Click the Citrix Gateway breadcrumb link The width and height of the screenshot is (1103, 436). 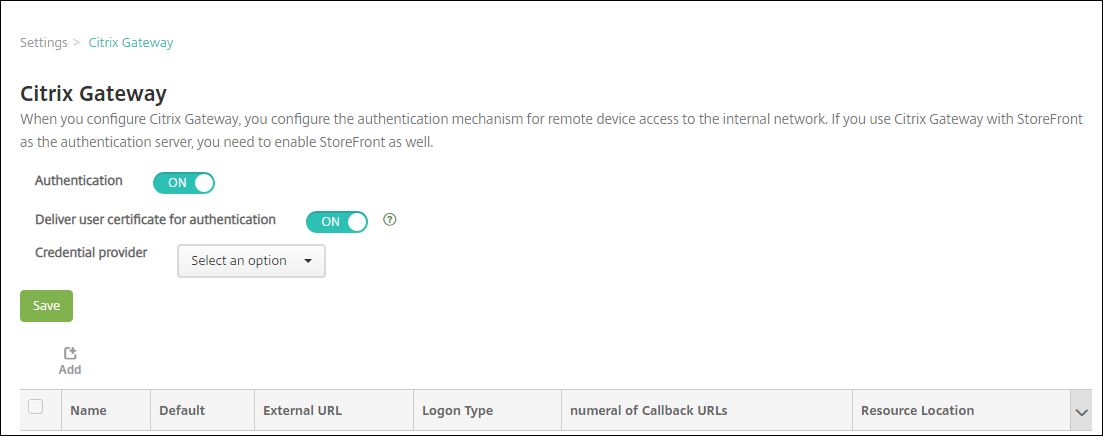pyautogui.click(x=131, y=43)
